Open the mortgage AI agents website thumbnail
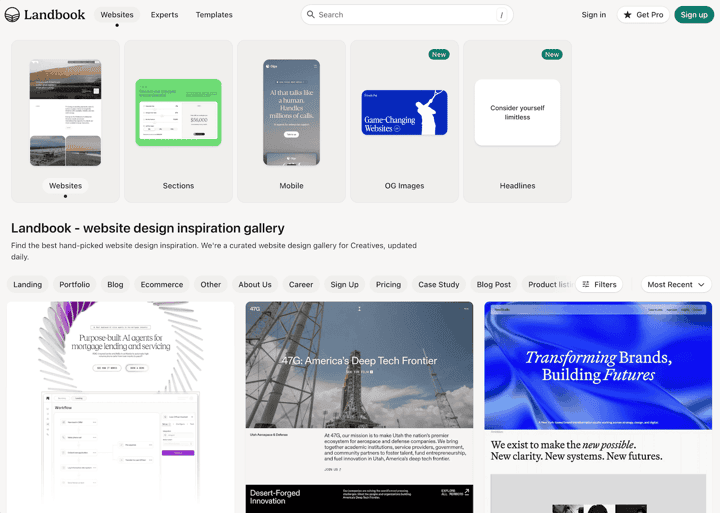Viewport: 720px width, 513px height. (x=120, y=407)
